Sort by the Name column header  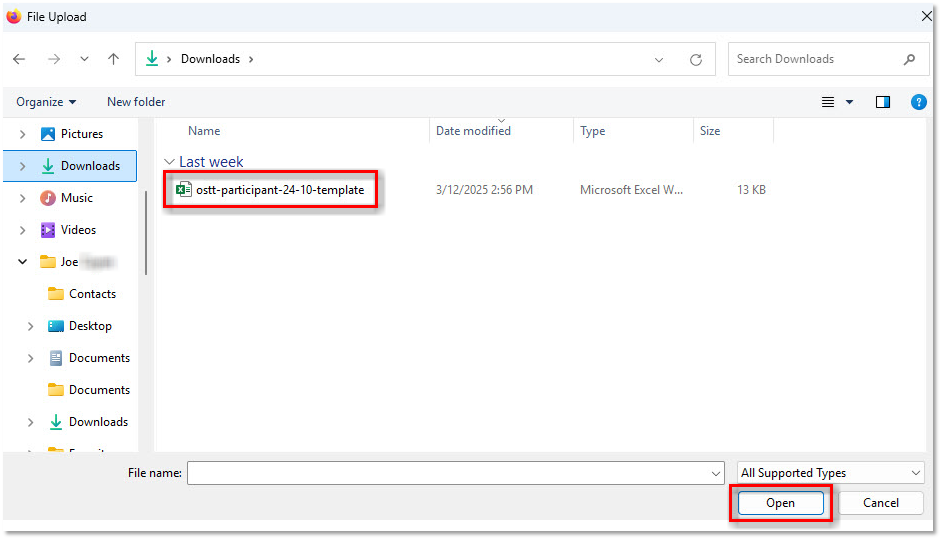[204, 131]
